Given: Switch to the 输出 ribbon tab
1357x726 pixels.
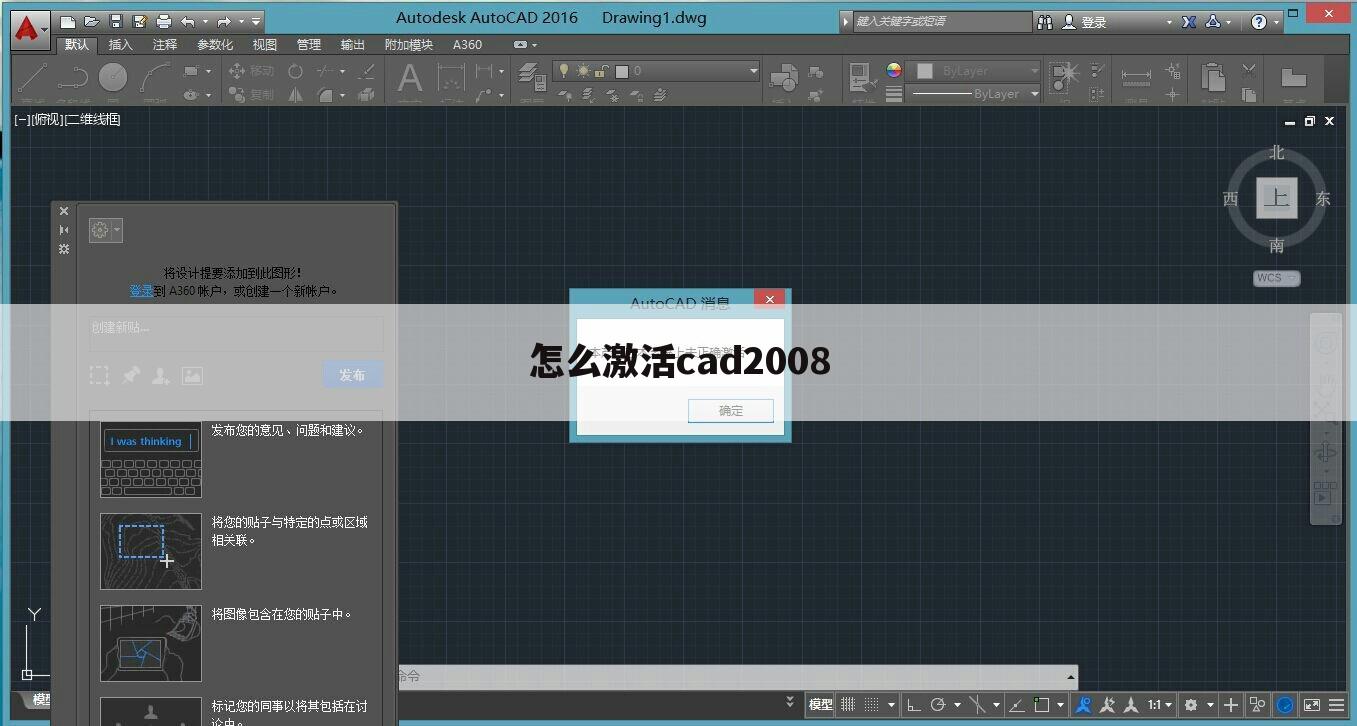Looking at the screenshot, I should [353, 45].
